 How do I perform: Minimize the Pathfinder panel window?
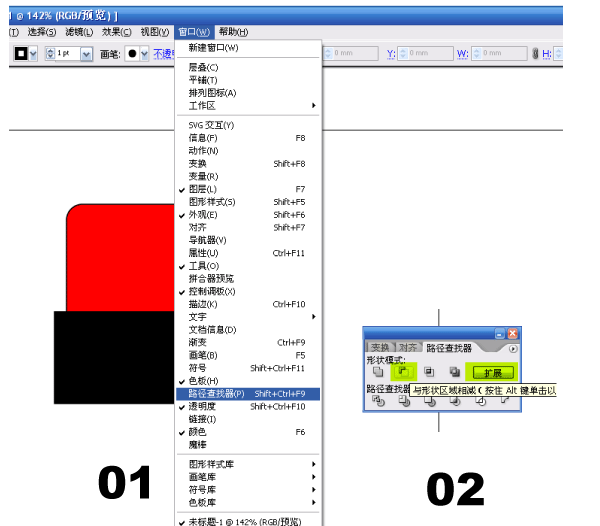pos(500,334)
